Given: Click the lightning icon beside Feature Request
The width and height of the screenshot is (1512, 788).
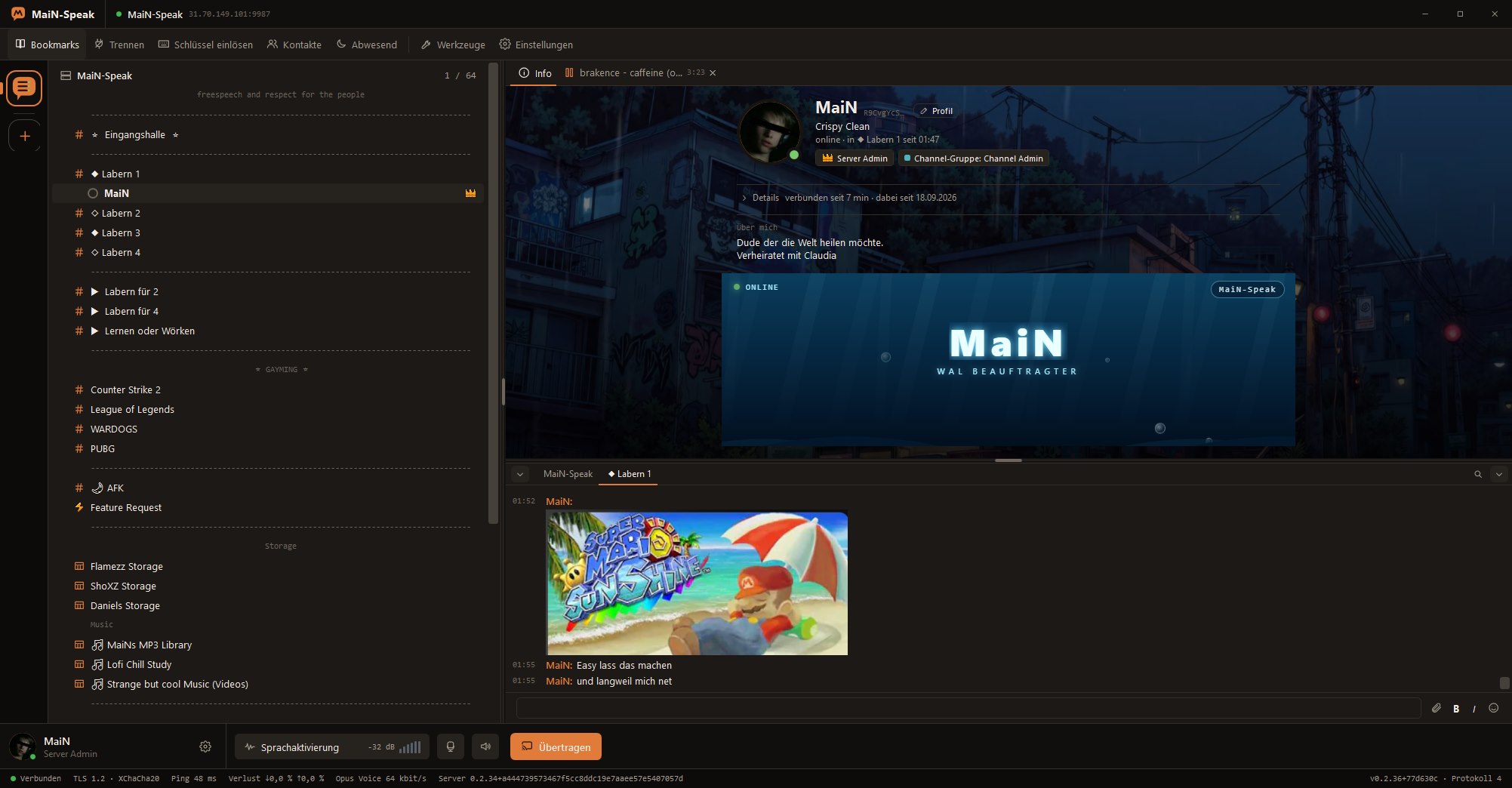Looking at the screenshot, I should pyautogui.click(x=79, y=508).
